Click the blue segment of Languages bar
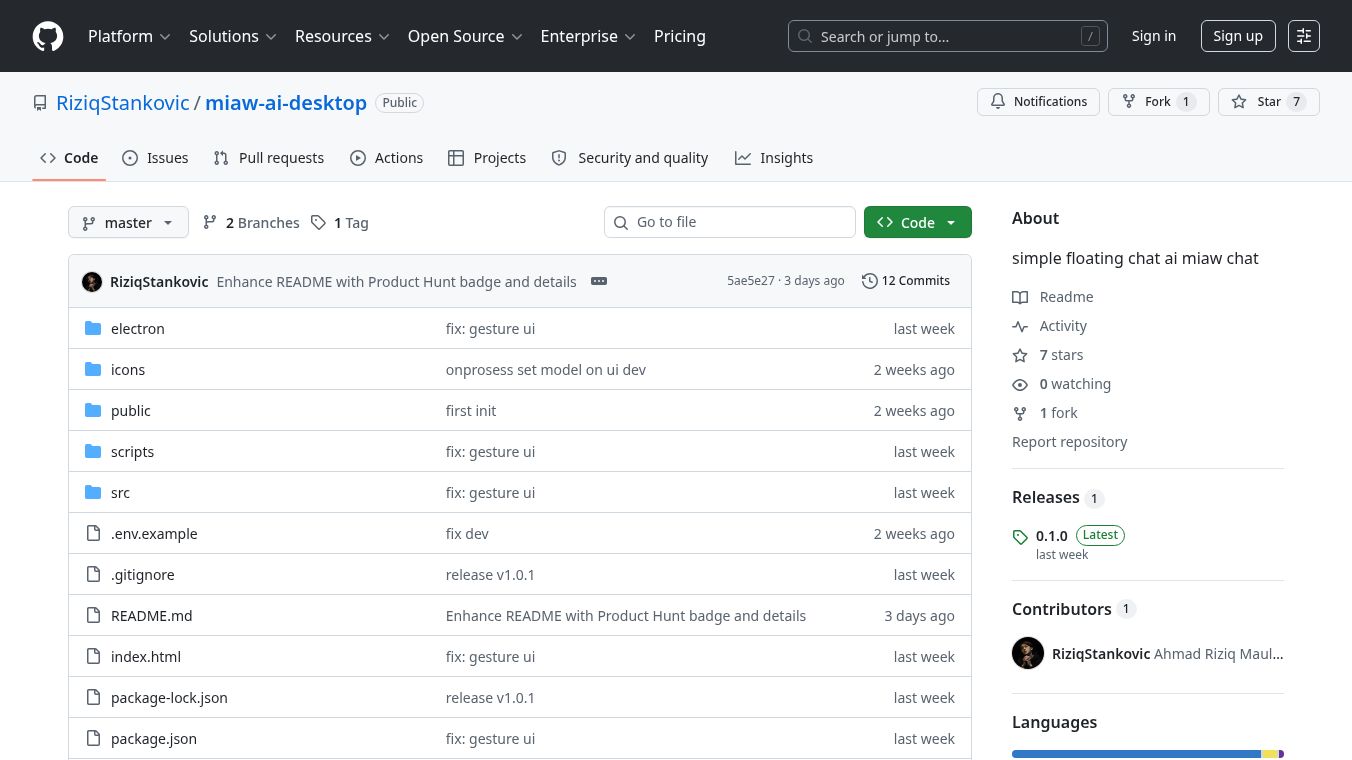This screenshot has height=760, width=1352. (1136, 754)
